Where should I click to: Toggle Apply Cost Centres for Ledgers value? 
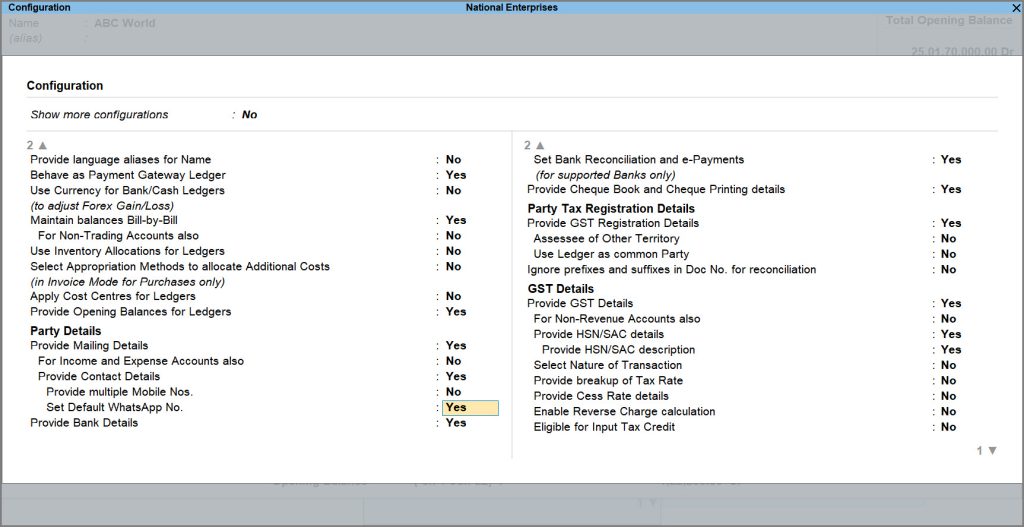pyautogui.click(x=453, y=296)
